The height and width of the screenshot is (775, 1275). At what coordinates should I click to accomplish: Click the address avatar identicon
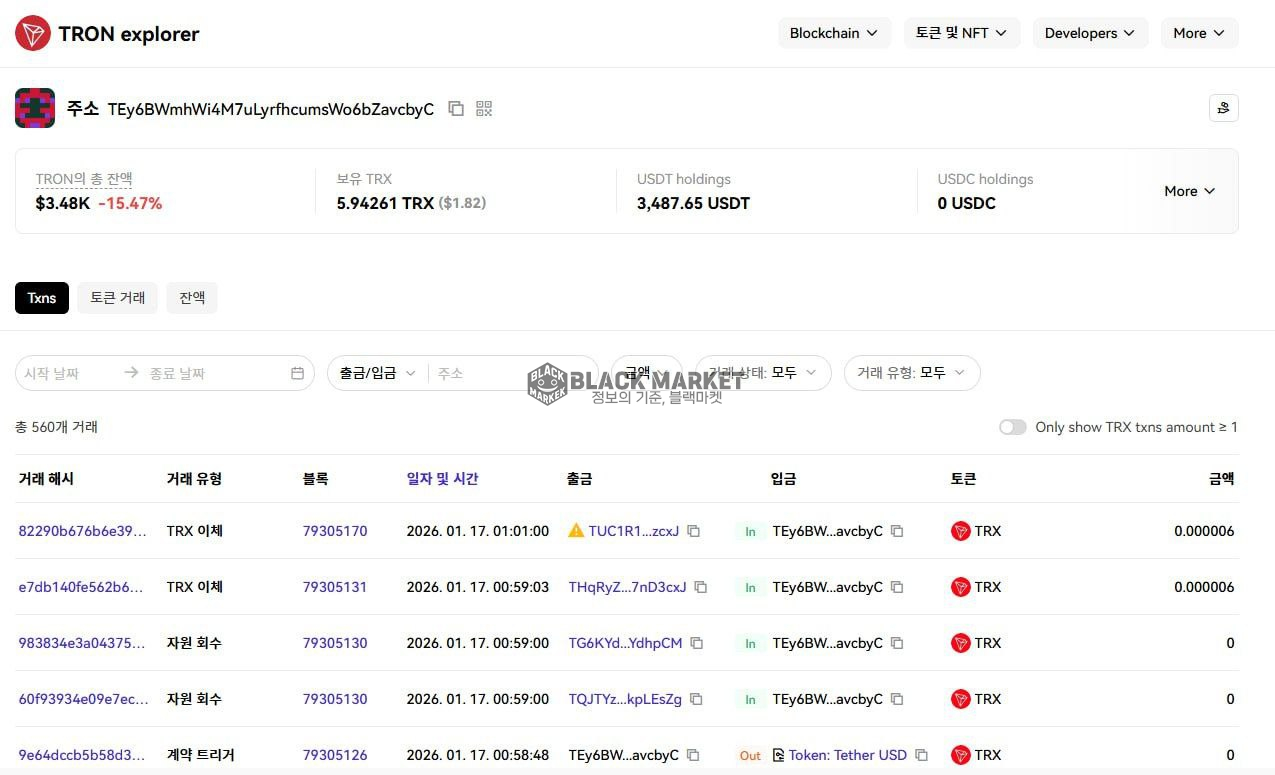[x=35, y=108]
